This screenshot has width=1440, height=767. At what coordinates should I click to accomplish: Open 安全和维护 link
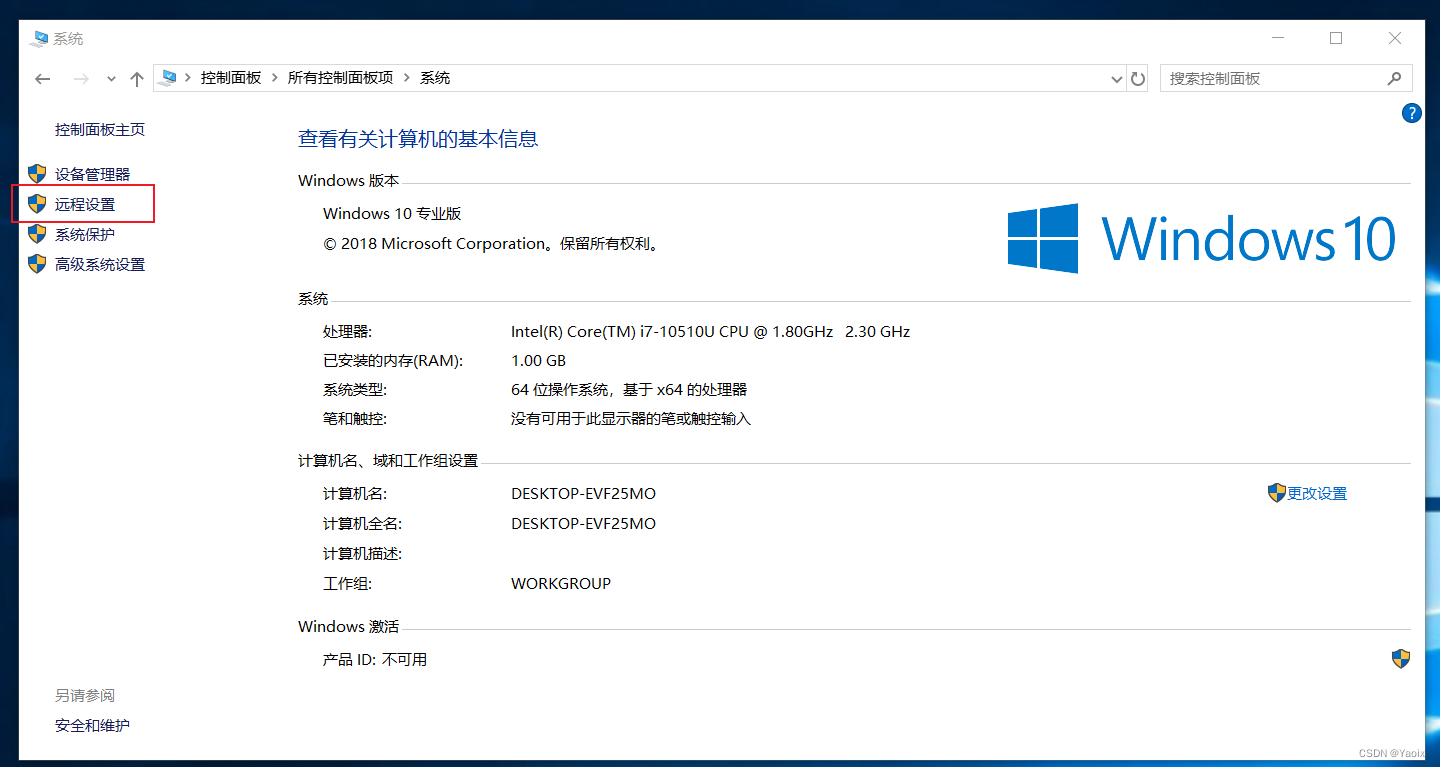point(92,725)
